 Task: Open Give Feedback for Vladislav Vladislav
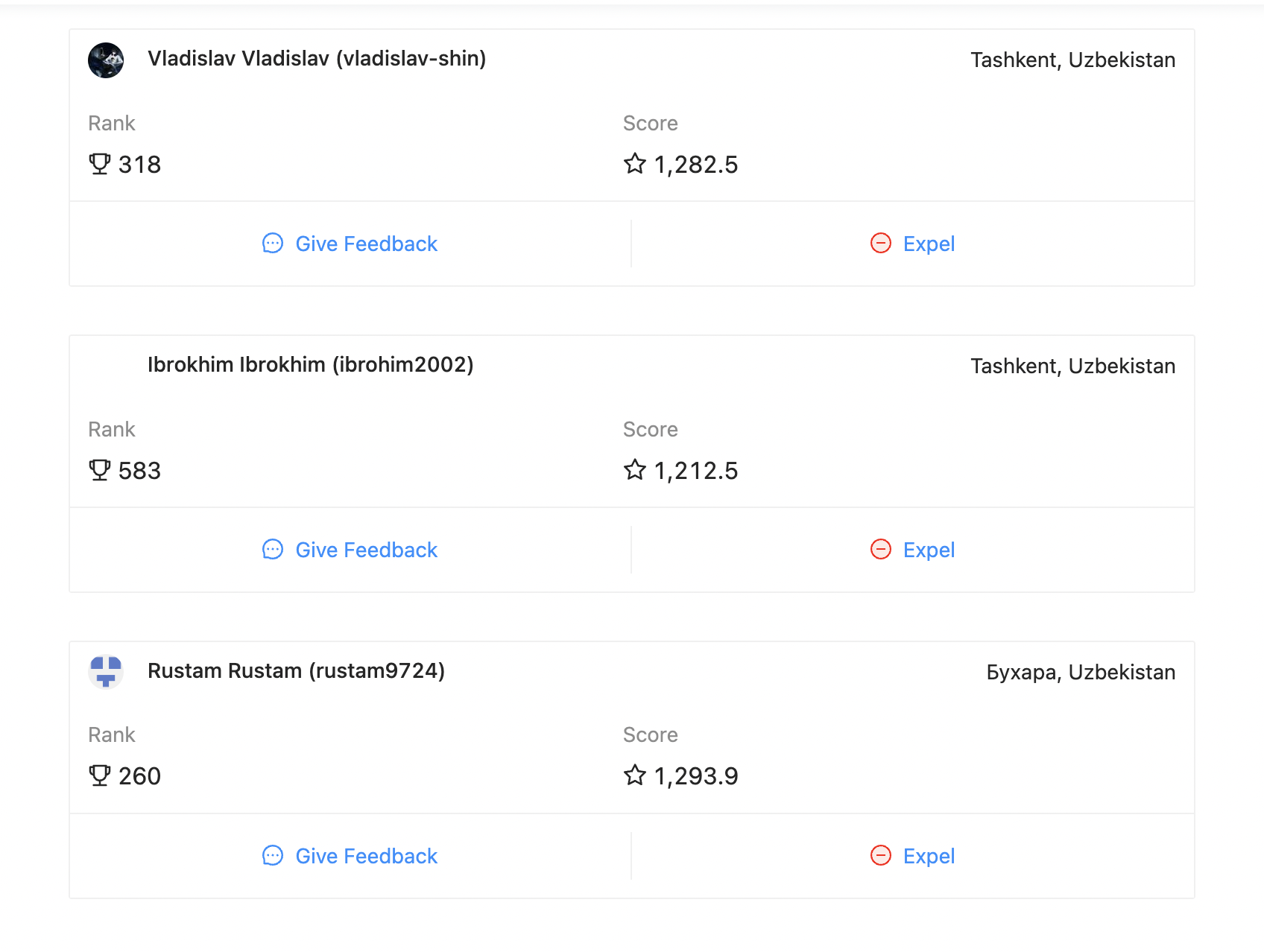coord(366,244)
